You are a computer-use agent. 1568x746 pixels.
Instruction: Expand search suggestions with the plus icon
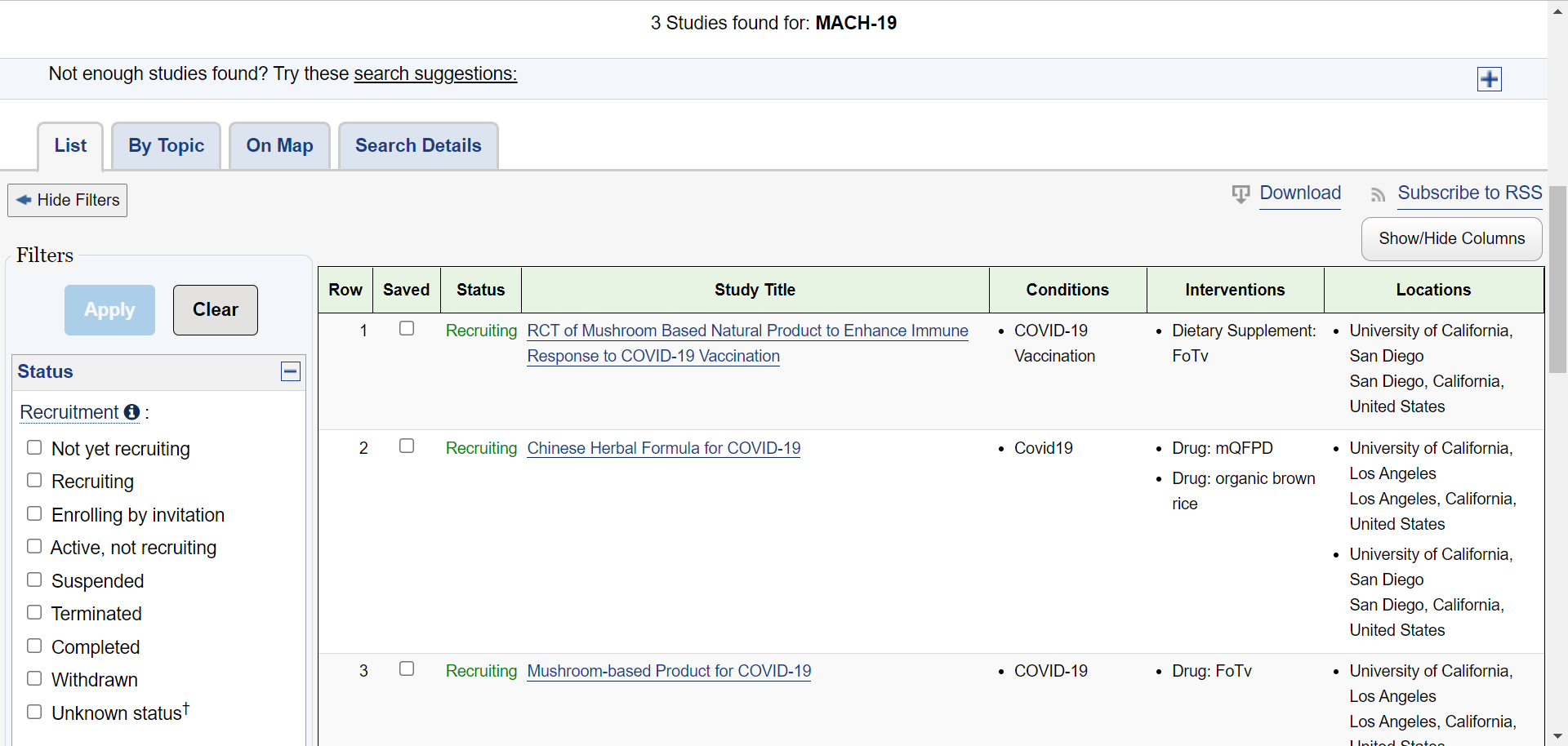tap(1489, 79)
